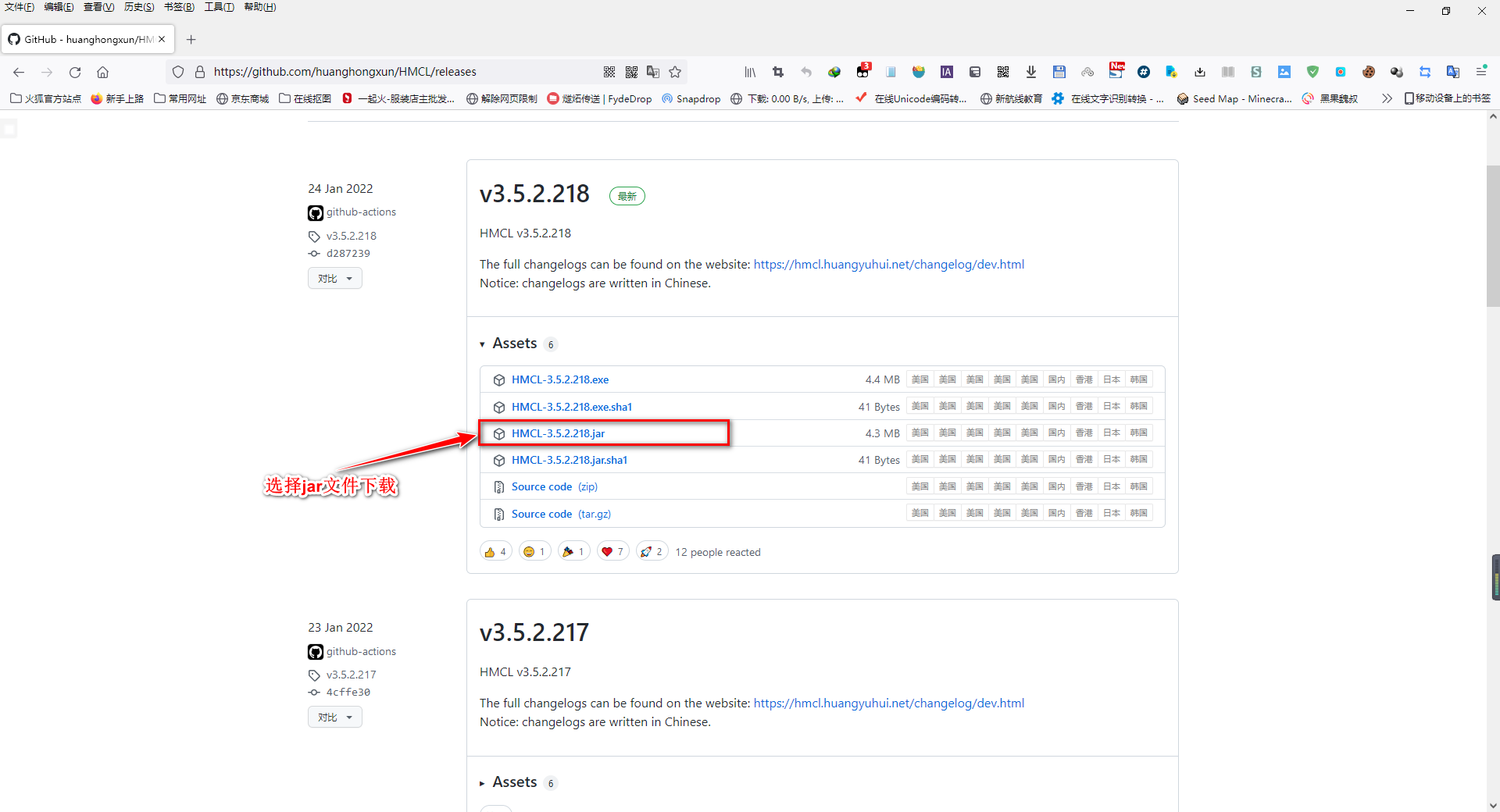The image size is (1500, 812).
Task: Translate the page using the address bar icon
Action: point(653,72)
